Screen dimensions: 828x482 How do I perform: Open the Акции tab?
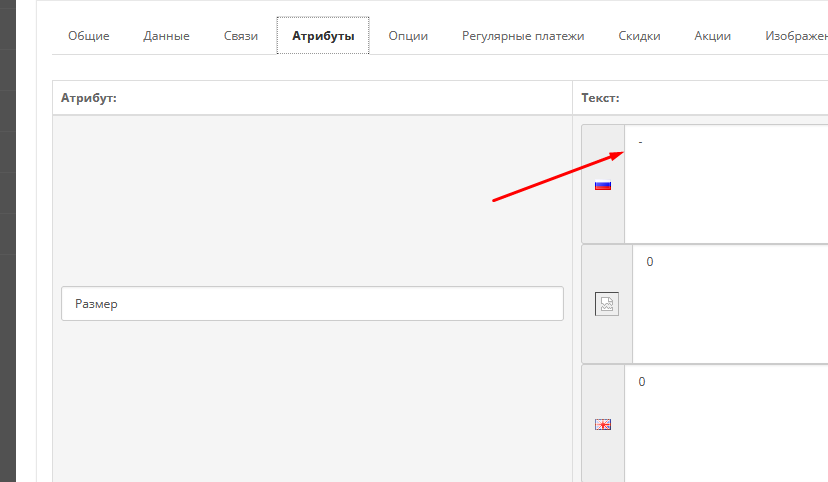click(x=712, y=36)
